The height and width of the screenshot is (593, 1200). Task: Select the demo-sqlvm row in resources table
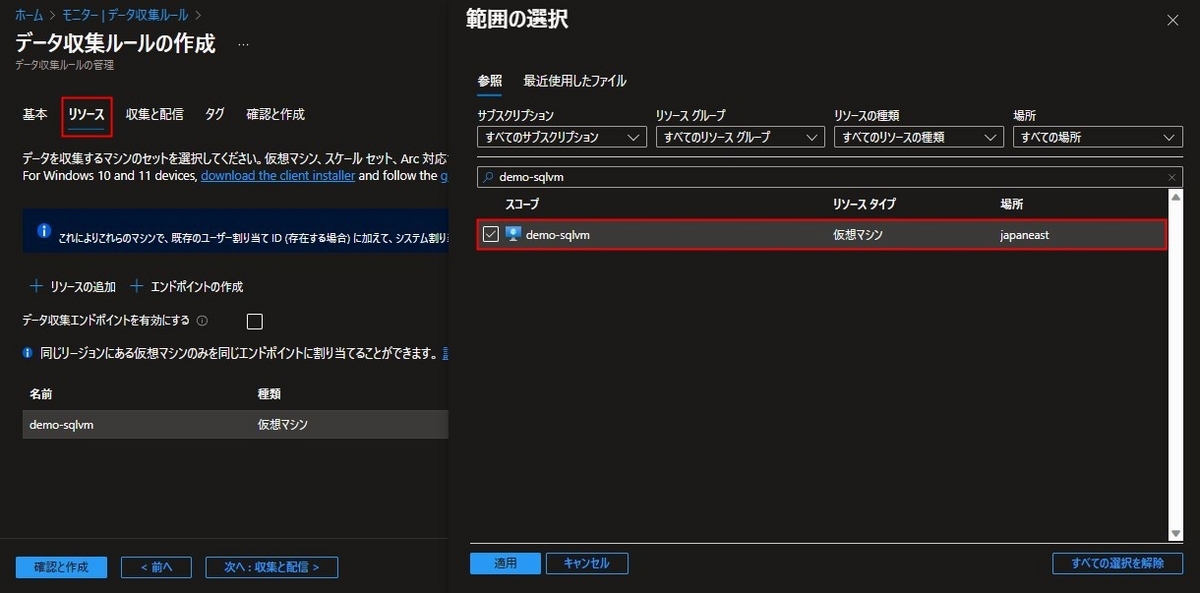pyautogui.click(x=235, y=425)
